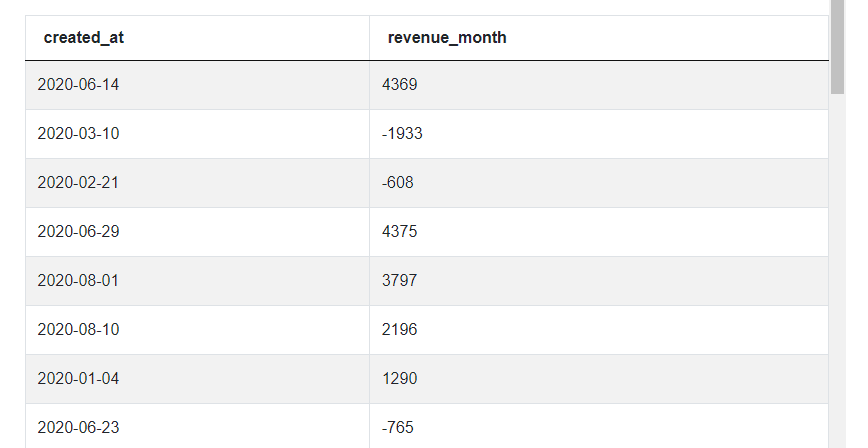Click the revenue value -765
Screen dimensions: 868x448
[398, 428]
